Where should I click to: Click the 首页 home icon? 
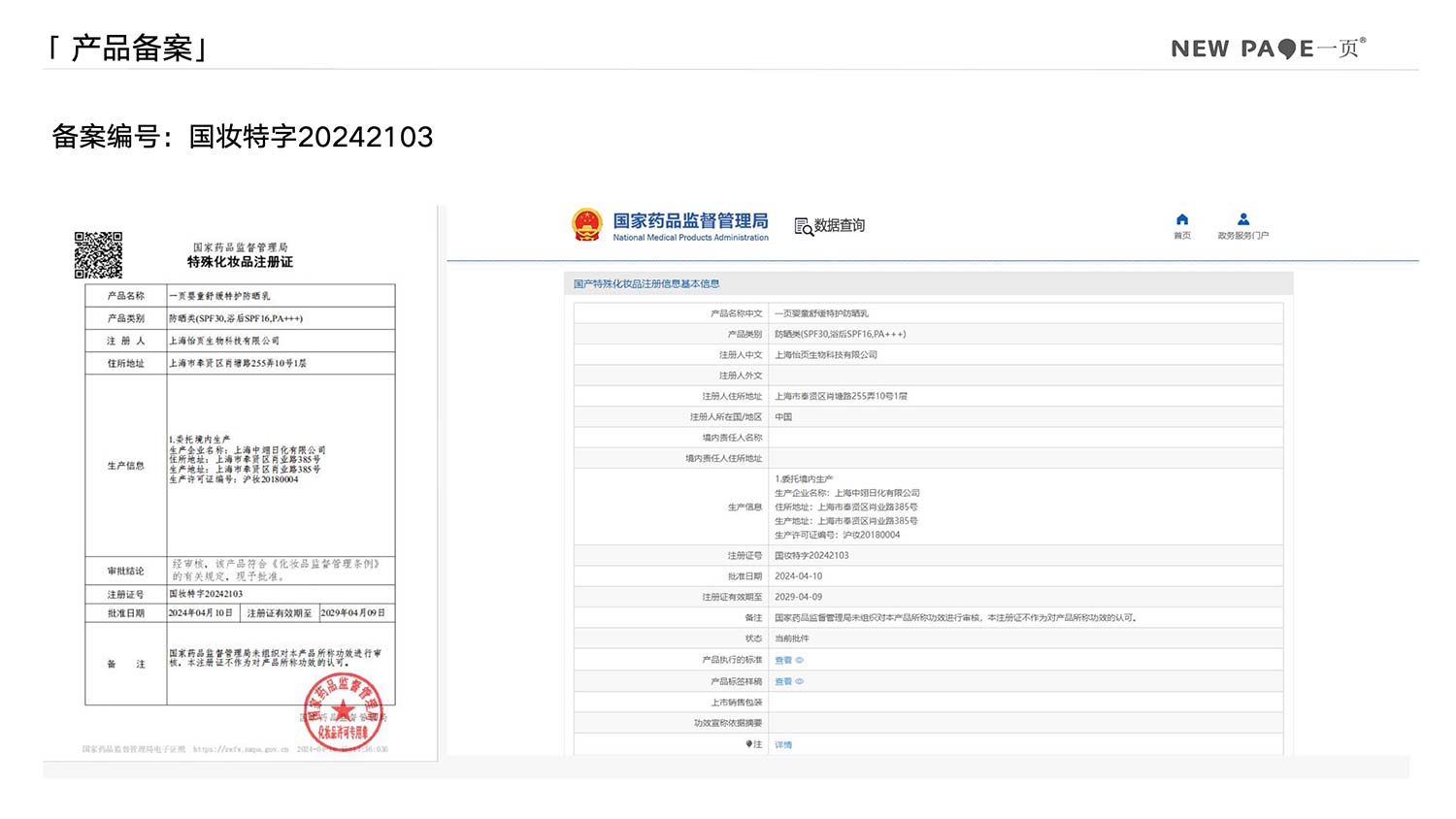[1181, 220]
